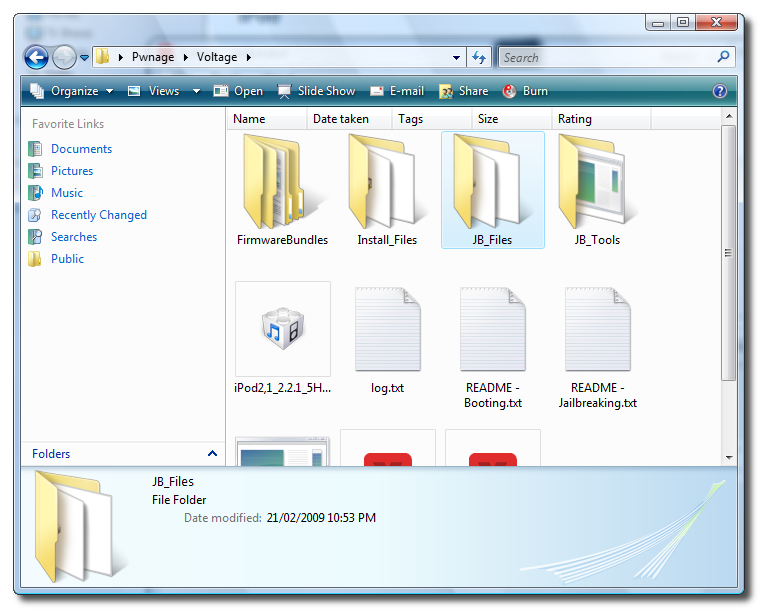
Task: Expand the Folders pane chevron
Action: click(x=212, y=453)
